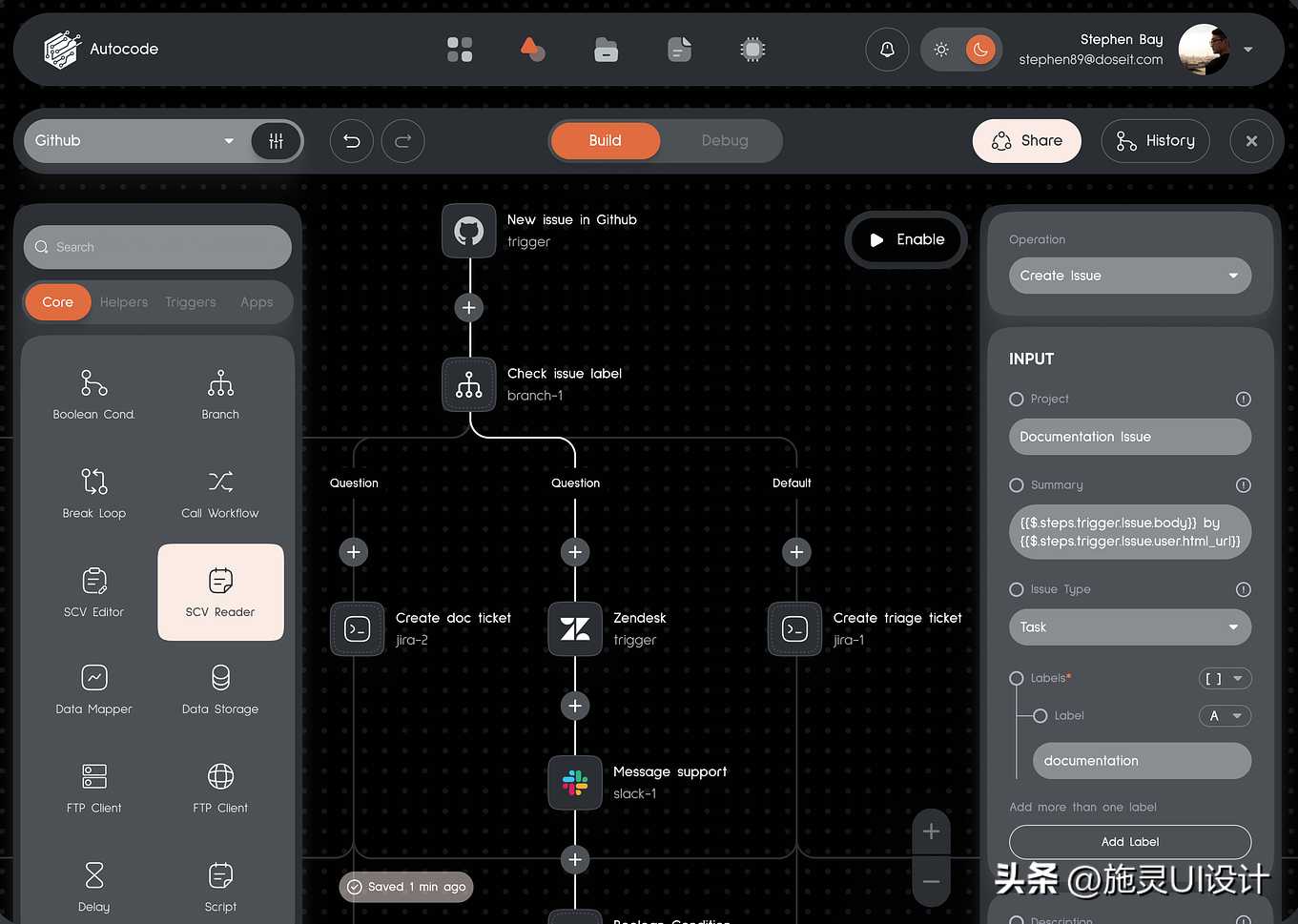
Task: Switch to Build mode
Action: 605,141
